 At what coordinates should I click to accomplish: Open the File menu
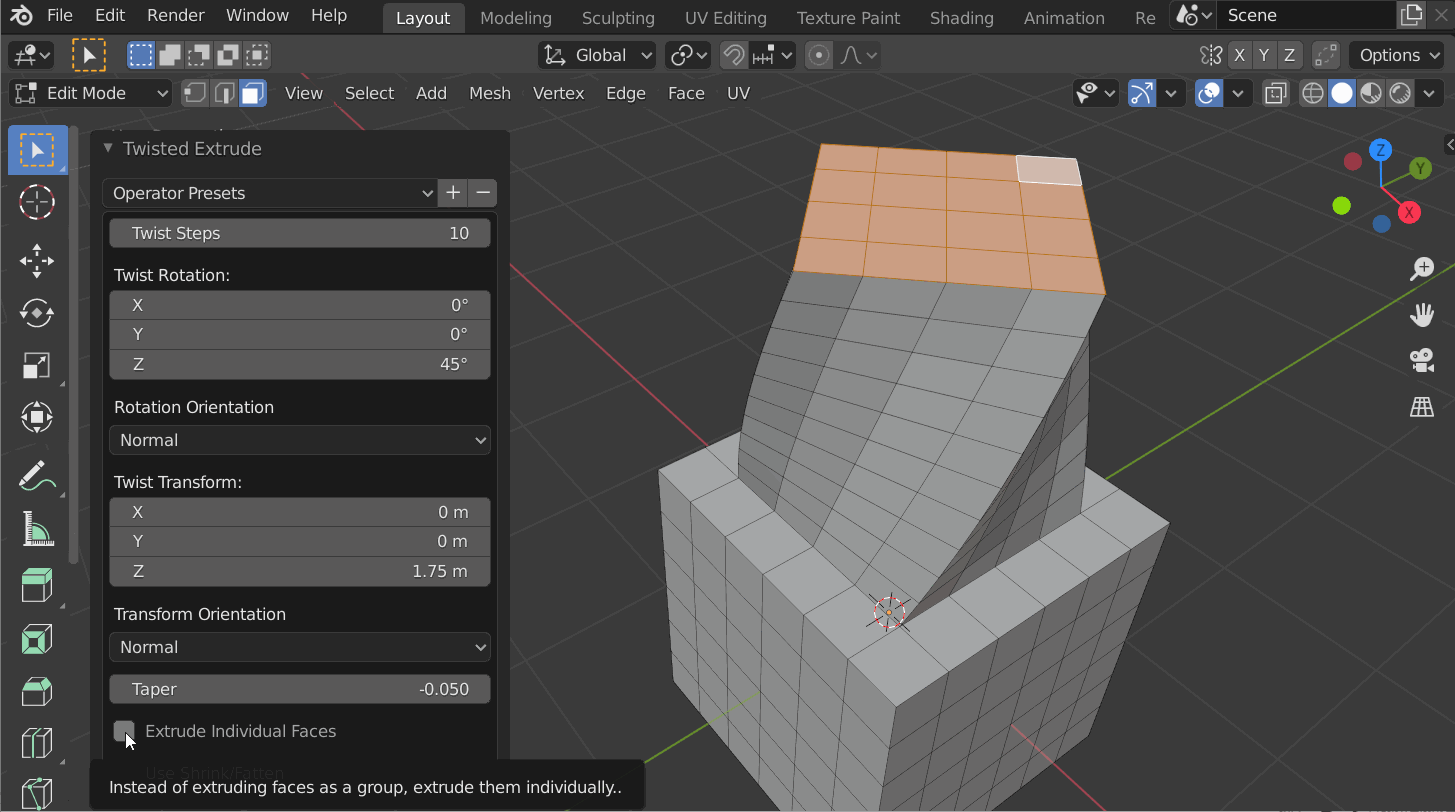click(60, 16)
